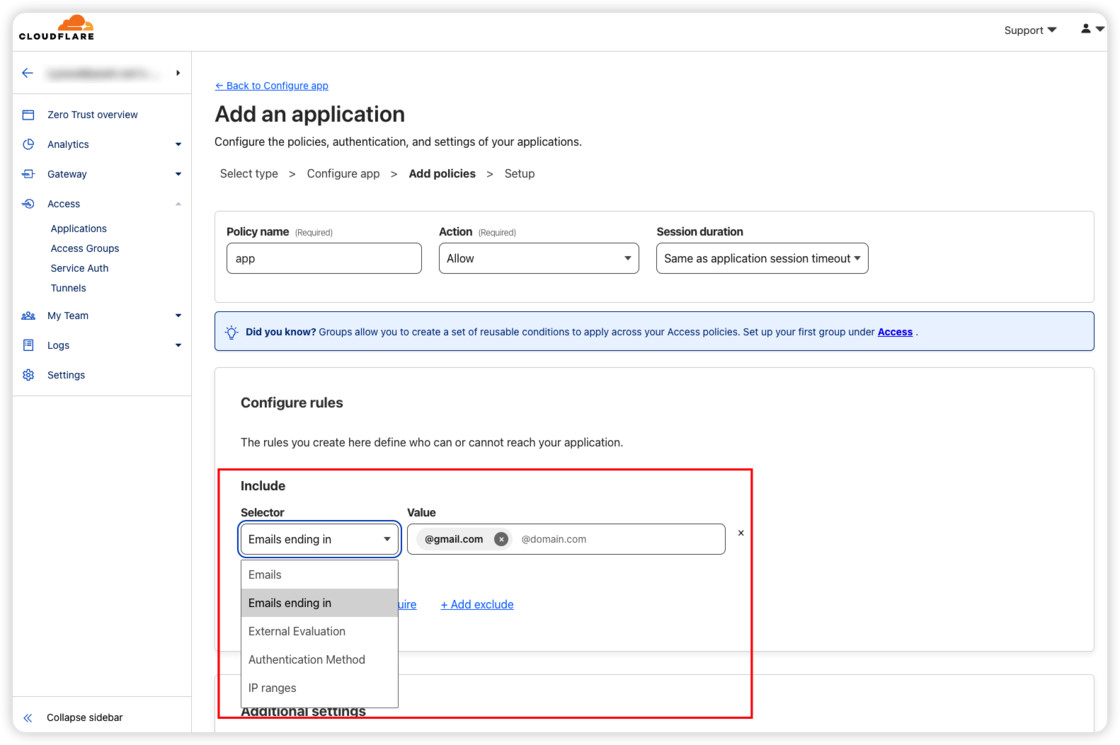This screenshot has width=1120, height=745.
Task: Open Tunnels page
Action: click(x=69, y=289)
